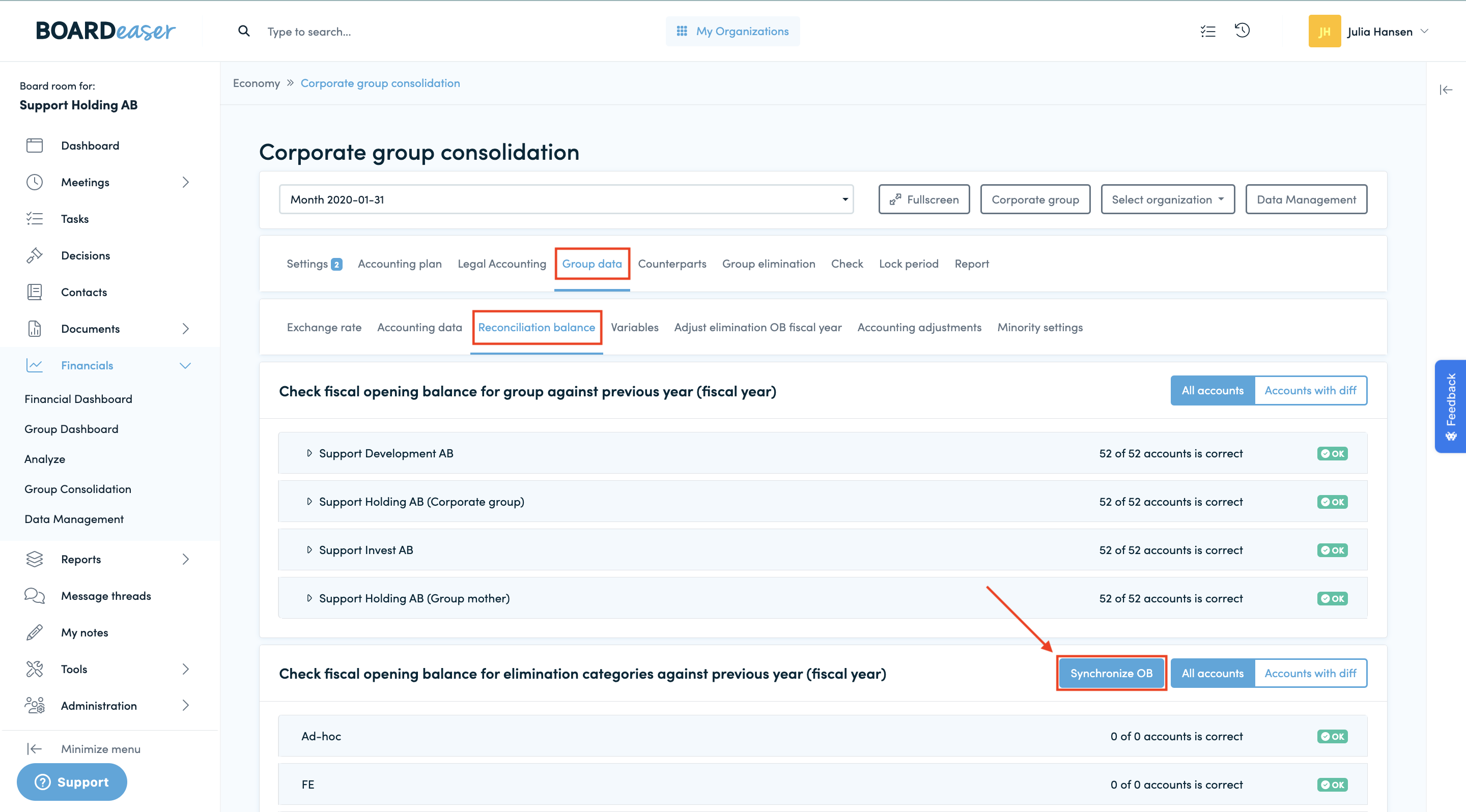Open the Minority settings sub-tab
The image size is (1466, 812).
pyautogui.click(x=1040, y=328)
